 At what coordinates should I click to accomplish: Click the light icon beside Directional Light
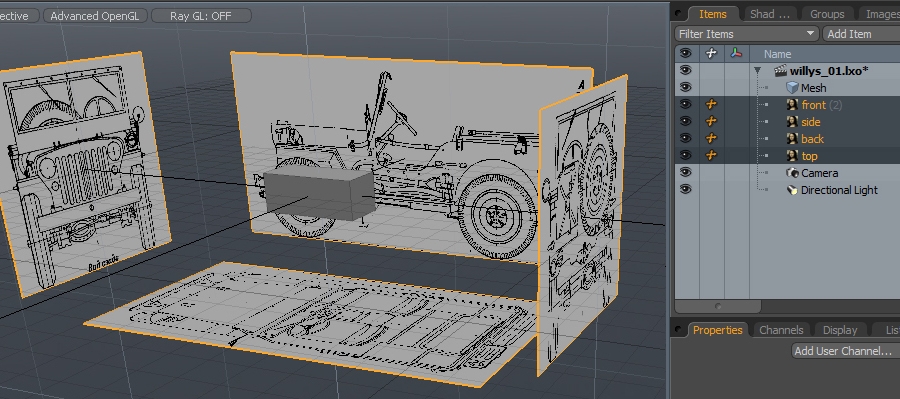(793, 190)
